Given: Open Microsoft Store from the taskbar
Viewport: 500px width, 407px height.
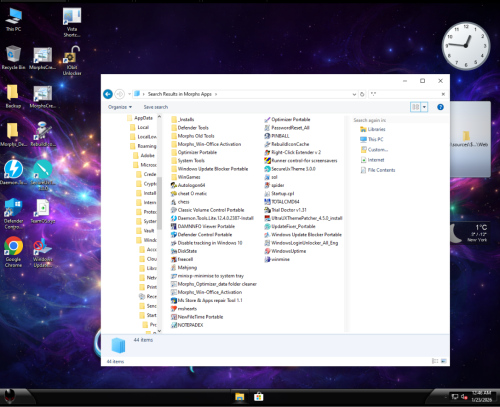Looking at the screenshot, I should coord(259,397).
